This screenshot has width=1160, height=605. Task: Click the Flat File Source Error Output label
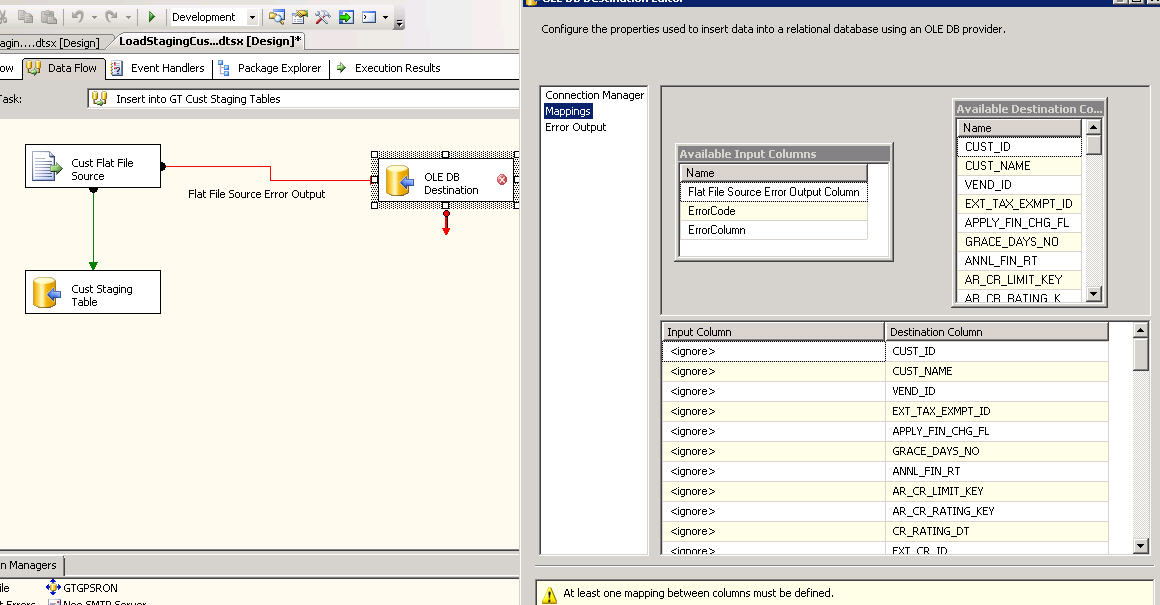click(257, 194)
